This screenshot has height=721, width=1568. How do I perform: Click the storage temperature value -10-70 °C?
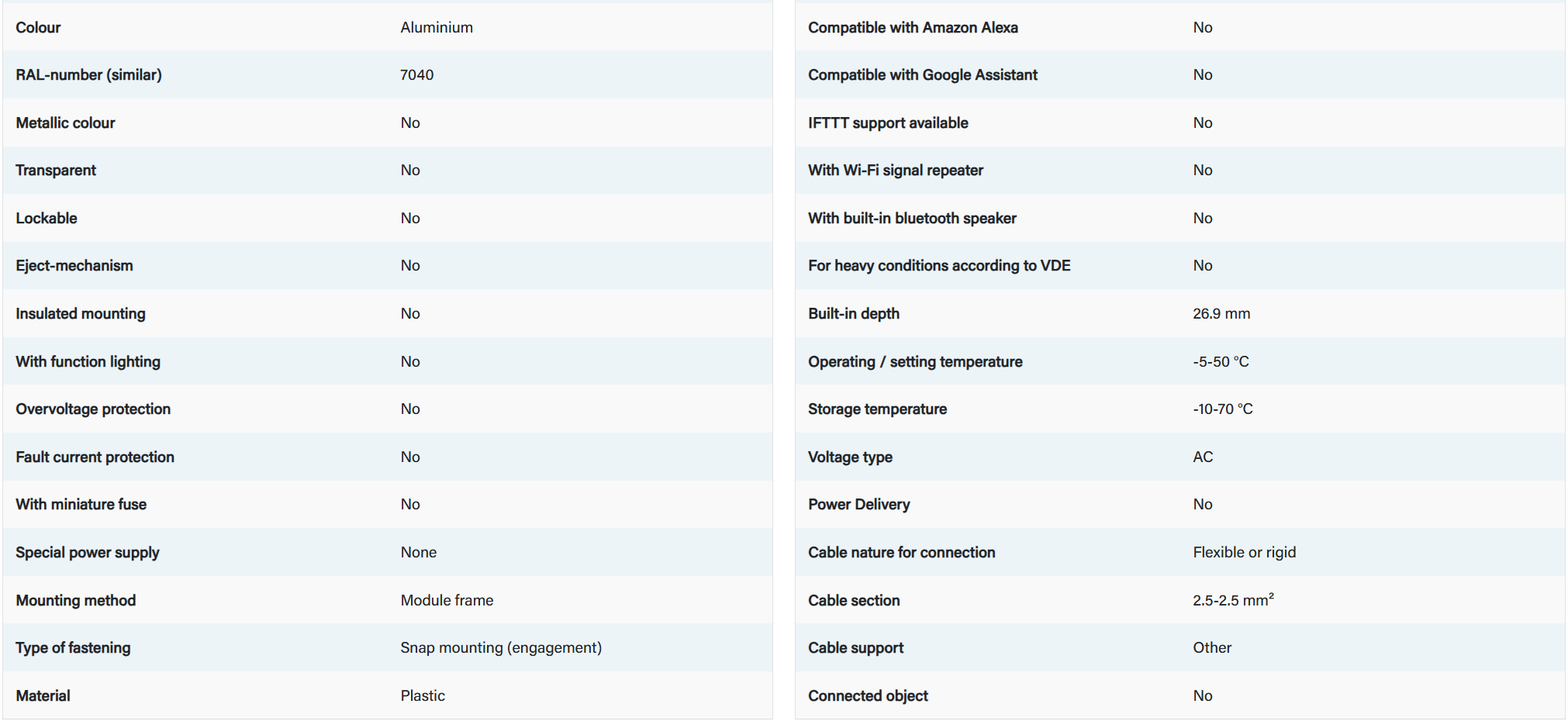coord(1222,409)
